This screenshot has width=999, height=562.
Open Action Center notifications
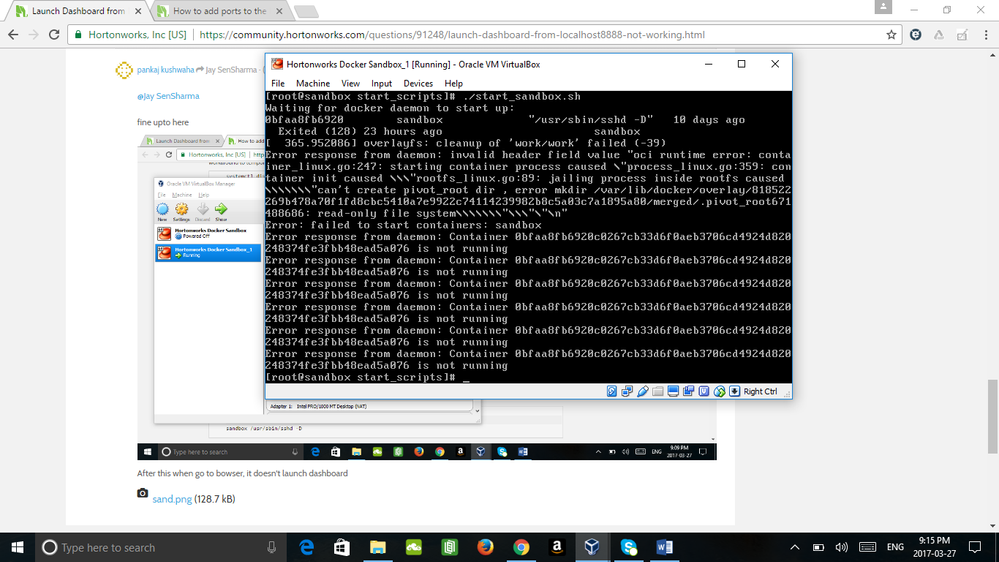(975, 547)
